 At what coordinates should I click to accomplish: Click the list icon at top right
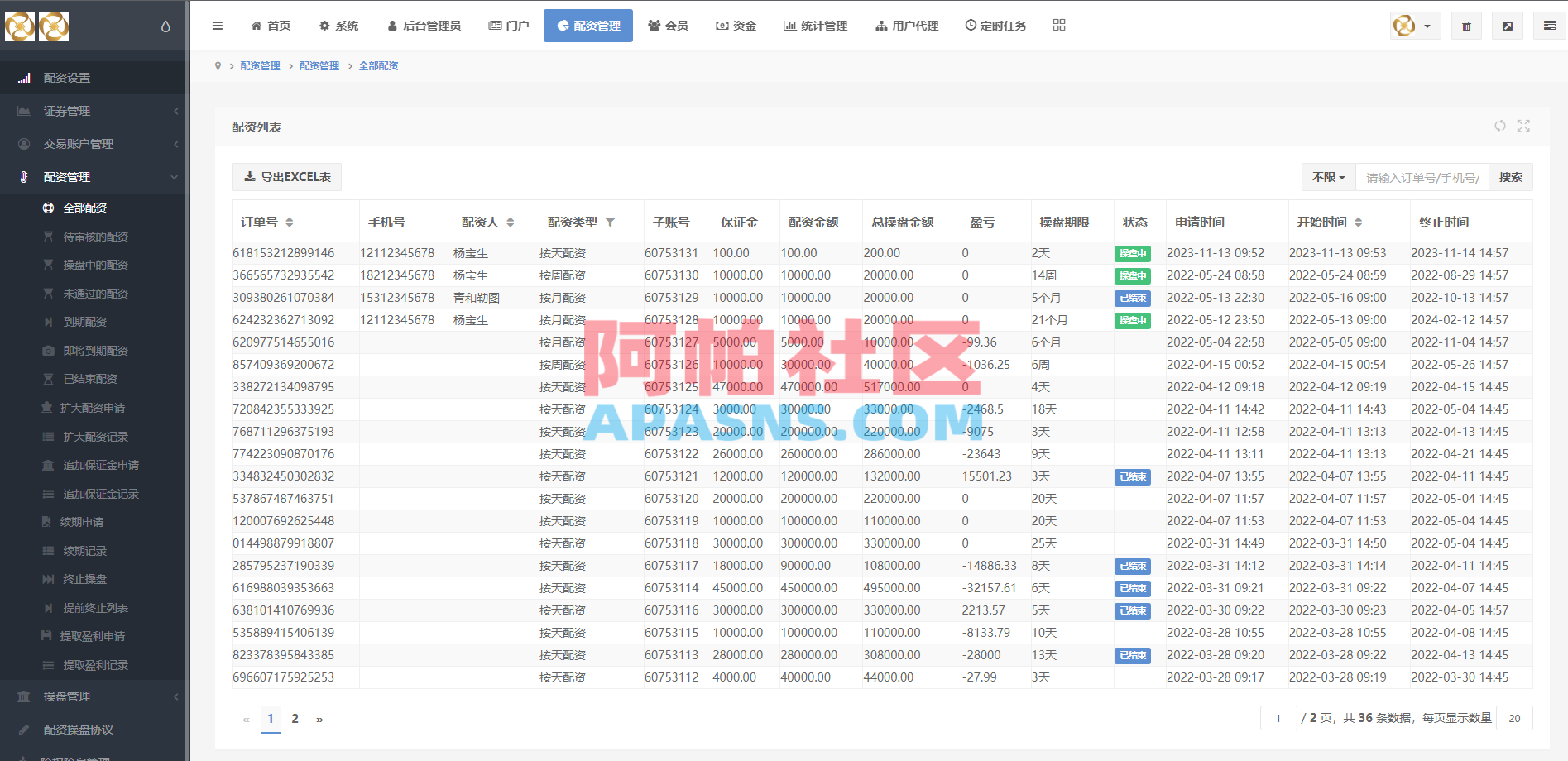pos(1549,26)
